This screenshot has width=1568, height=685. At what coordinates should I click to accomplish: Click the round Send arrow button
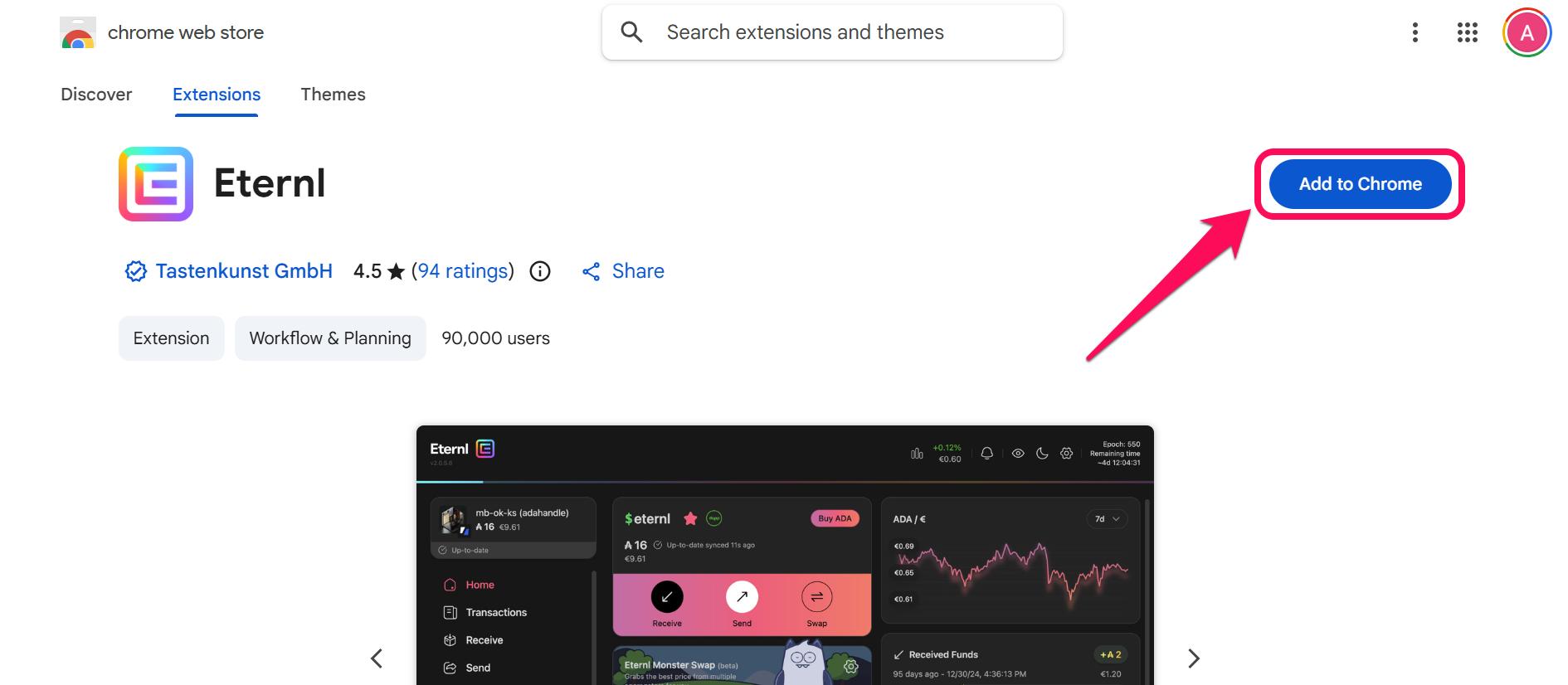point(742,597)
